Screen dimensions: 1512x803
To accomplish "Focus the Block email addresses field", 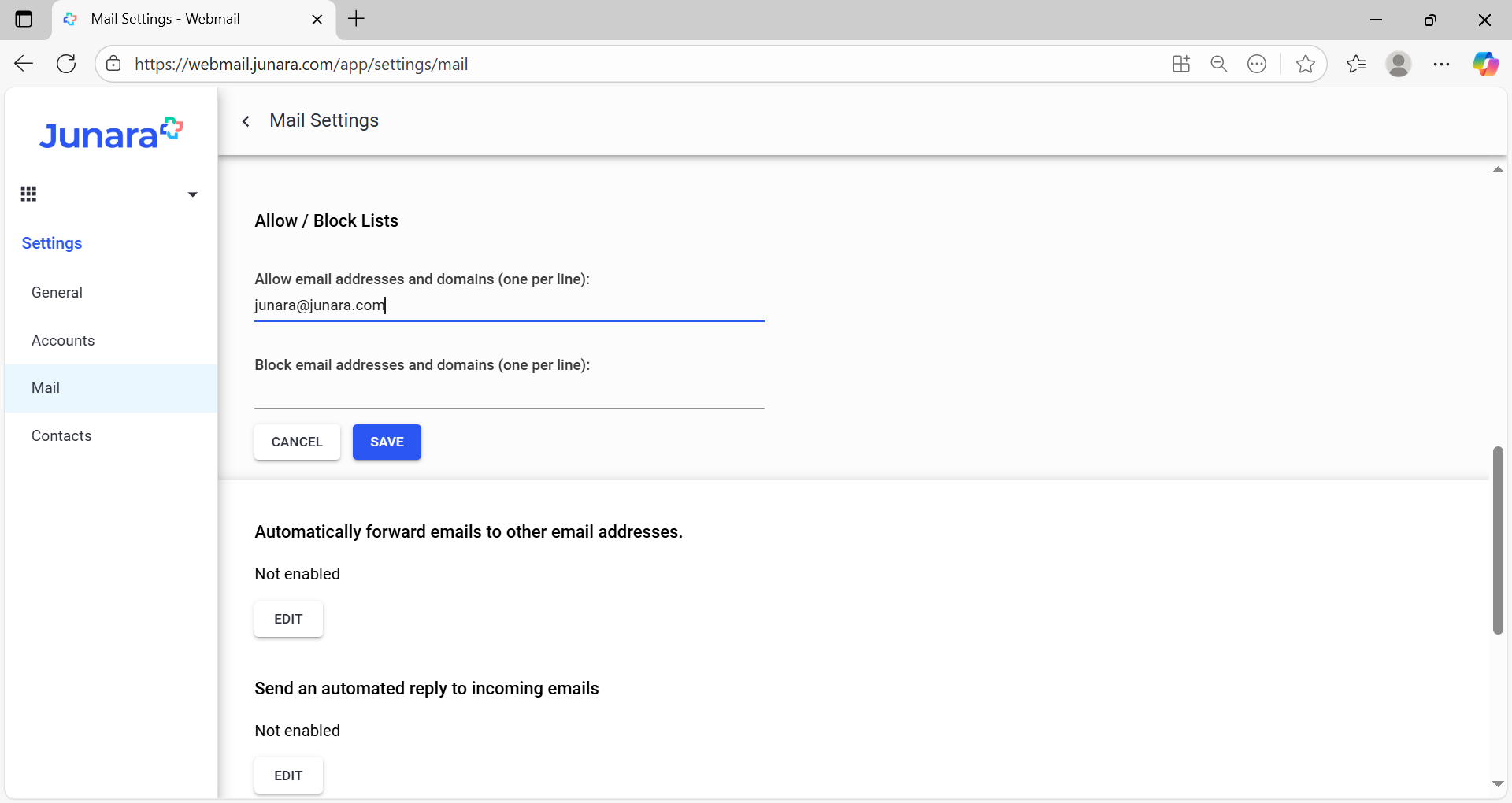I will coord(510,392).
